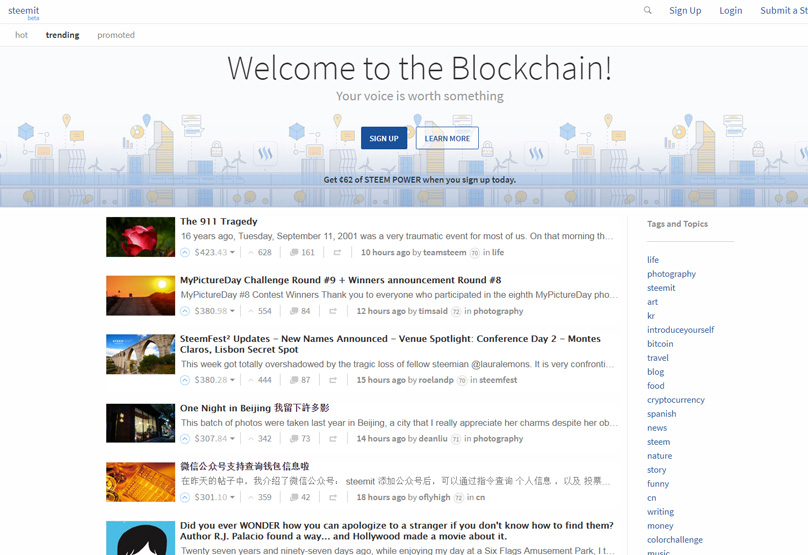Open author oflyhigh profile
Viewport: 808px width, 555px height.
click(x=434, y=498)
